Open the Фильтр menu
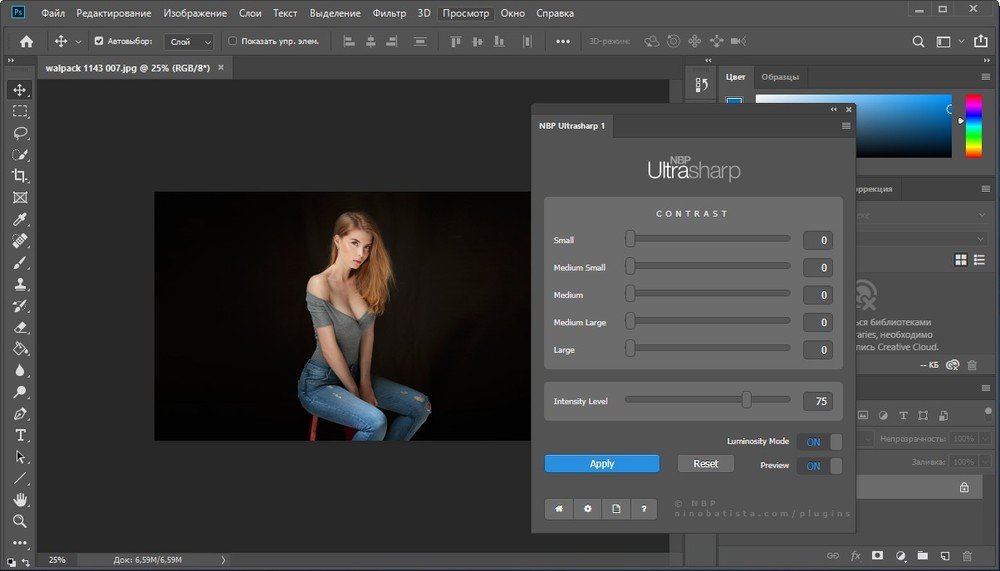 (x=389, y=14)
